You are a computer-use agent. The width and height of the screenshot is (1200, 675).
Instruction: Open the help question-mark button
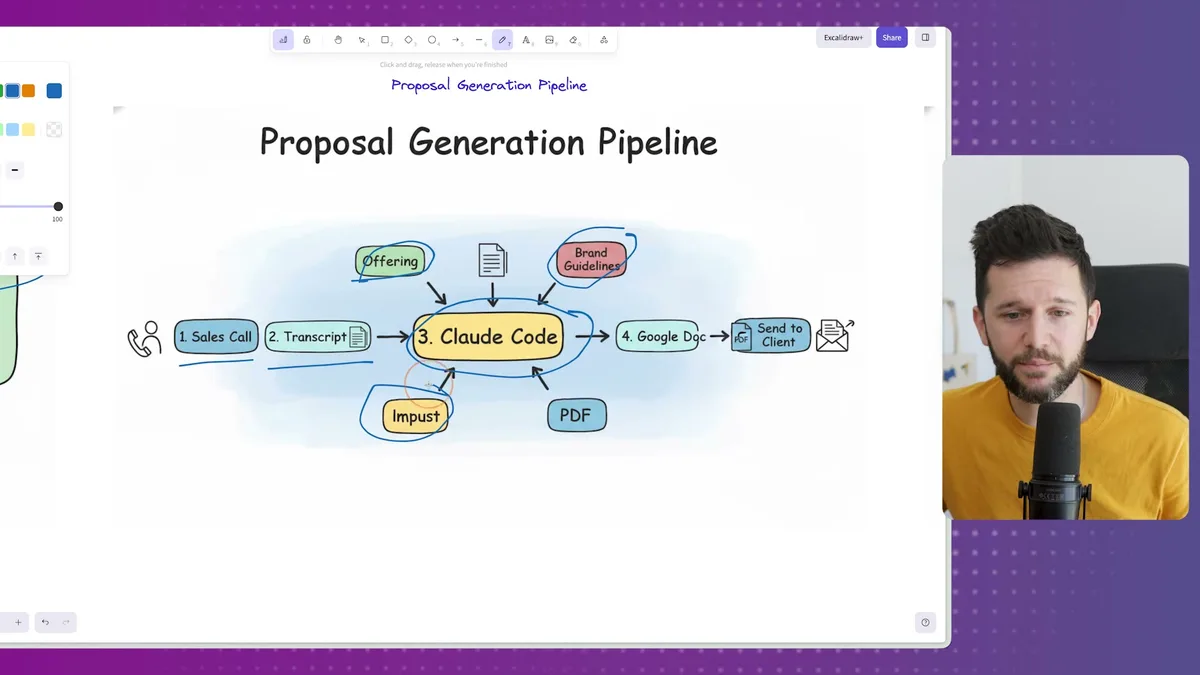click(925, 622)
